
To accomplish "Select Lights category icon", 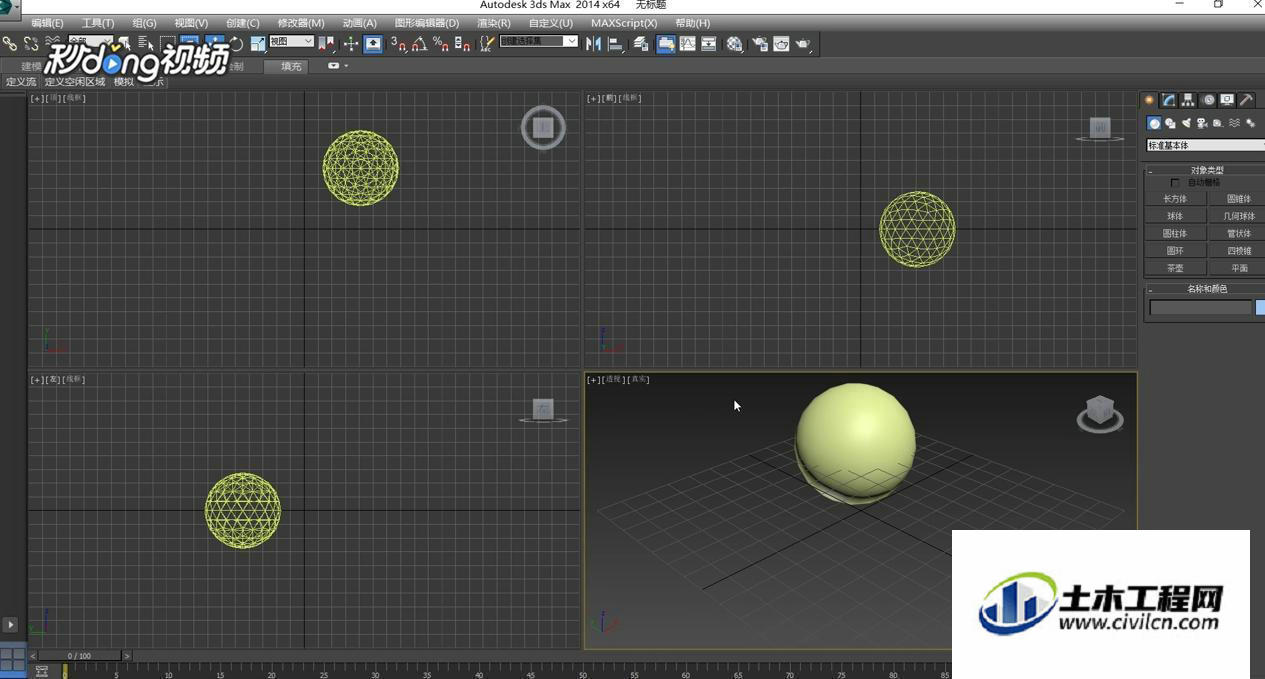I will click(x=1186, y=123).
